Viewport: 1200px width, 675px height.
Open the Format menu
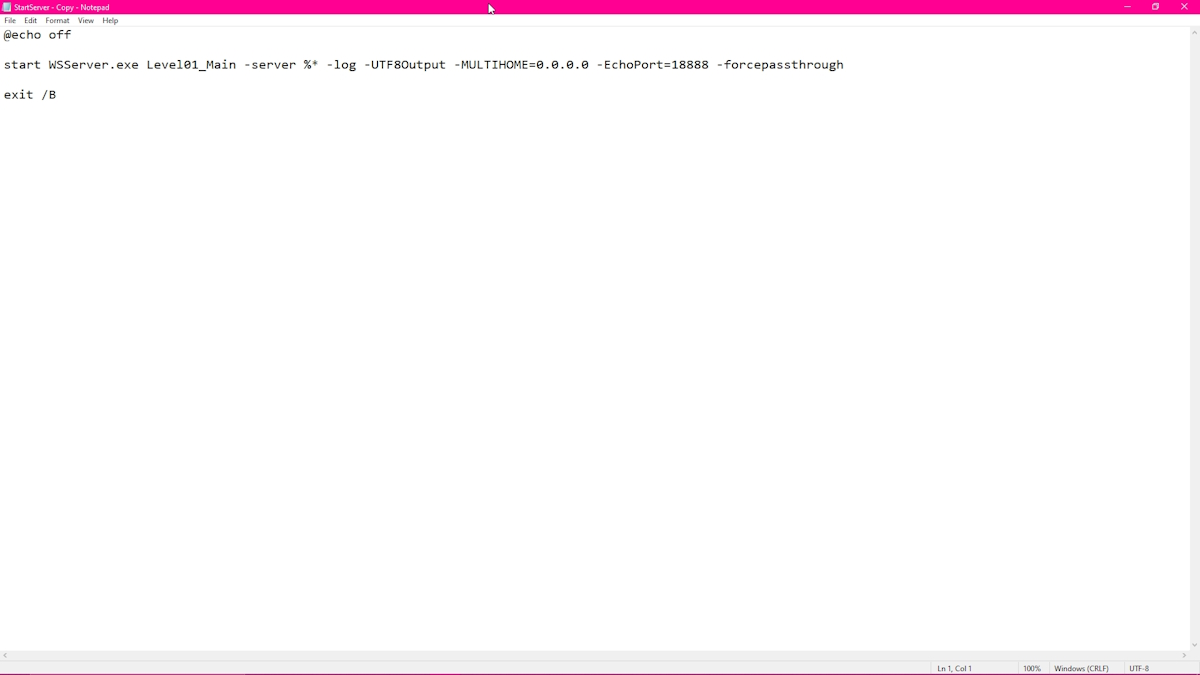tap(57, 21)
